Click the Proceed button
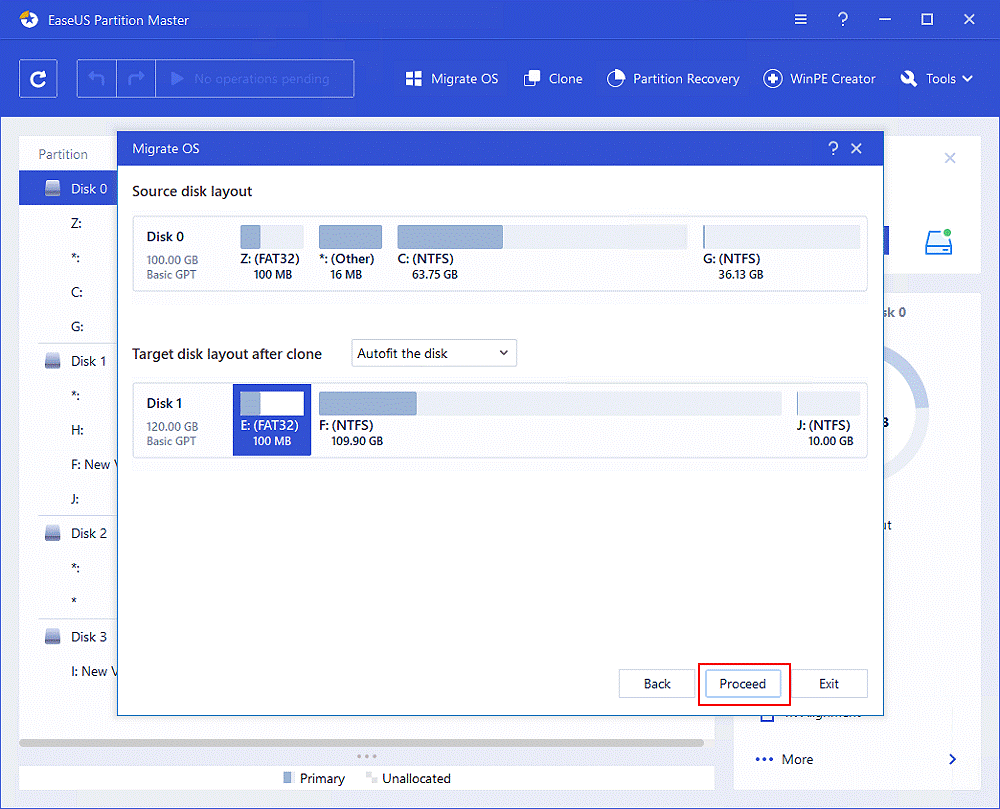The height and width of the screenshot is (809, 1000). pos(743,683)
